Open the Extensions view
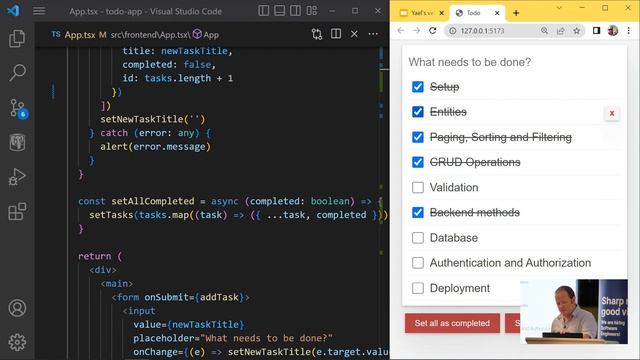This screenshot has width=640, height=360. tap(17, 211)
